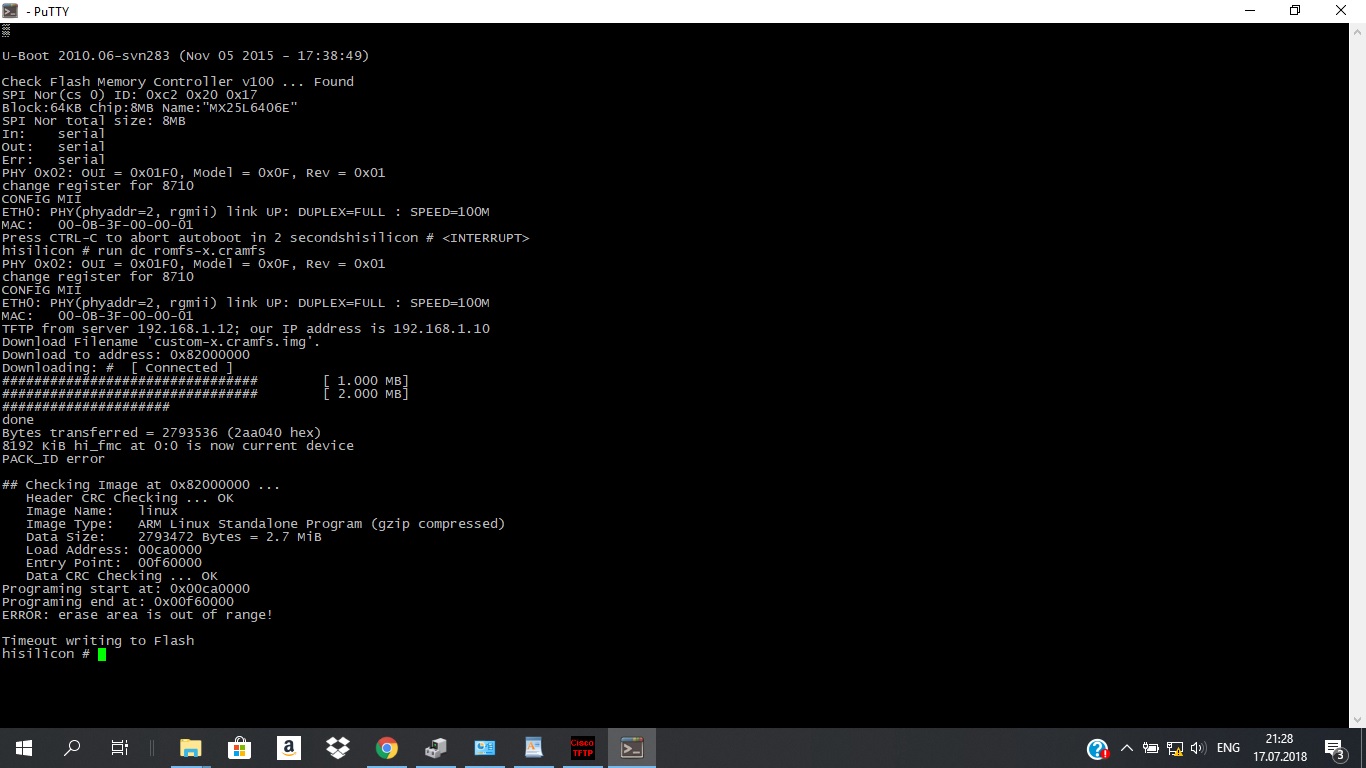Click the terminal at the hisilicon # prompt
The image size is (1366, 768).
point(102,654)
